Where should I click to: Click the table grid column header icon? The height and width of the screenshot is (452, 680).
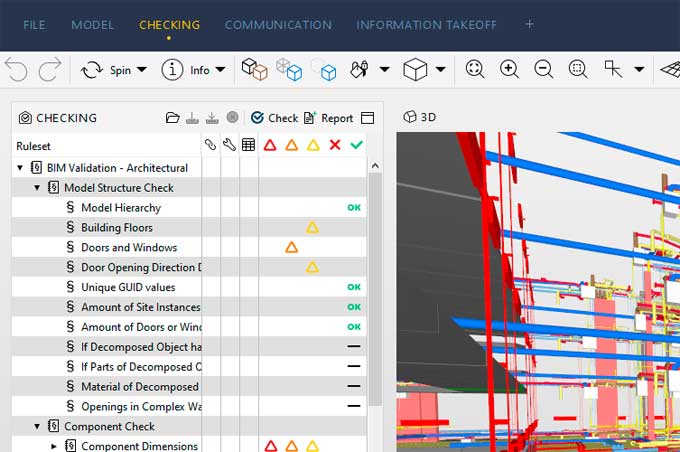pyautogui.click(x=248, y=144)
